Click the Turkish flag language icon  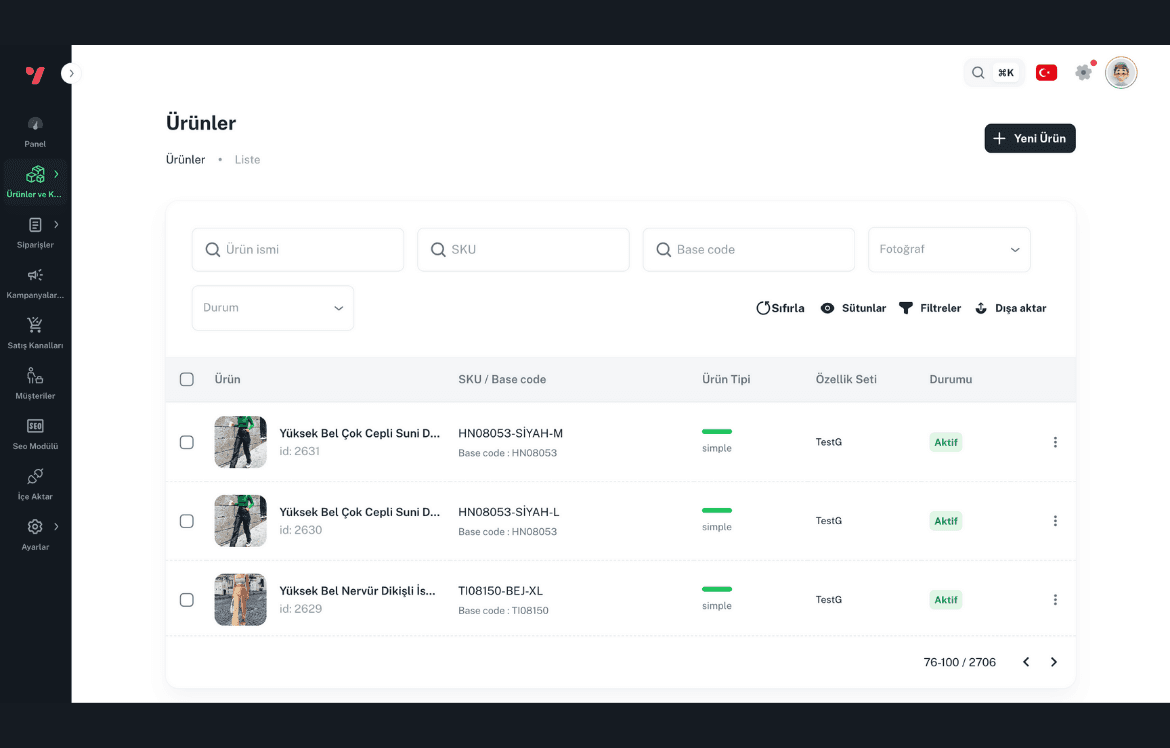[x=1046, y=73]
